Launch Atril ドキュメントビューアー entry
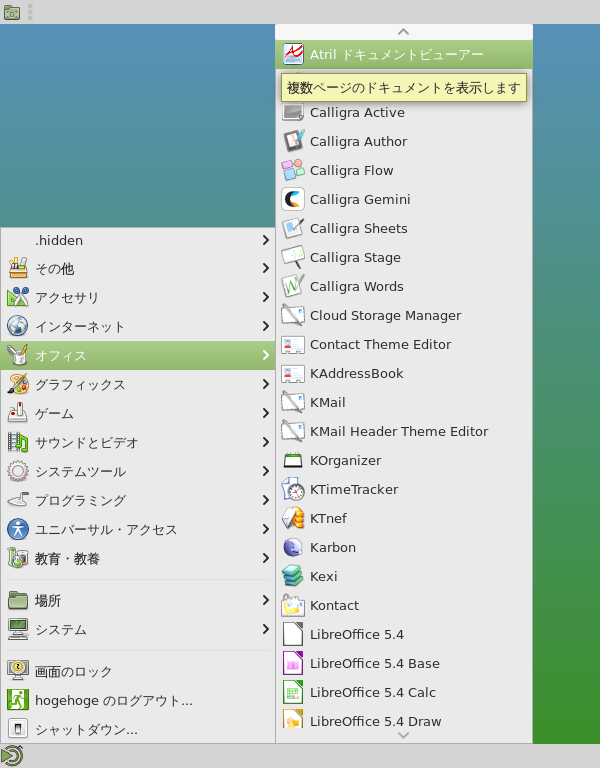600x768 pixels. coord(404,54)
